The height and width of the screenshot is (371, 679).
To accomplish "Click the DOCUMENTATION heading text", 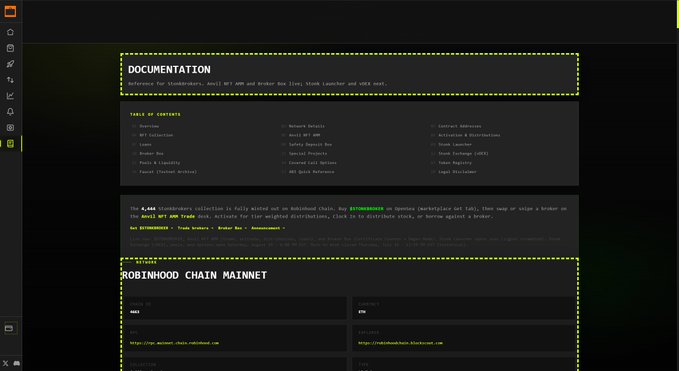I will pyautogui.click(x=169, y=70).
